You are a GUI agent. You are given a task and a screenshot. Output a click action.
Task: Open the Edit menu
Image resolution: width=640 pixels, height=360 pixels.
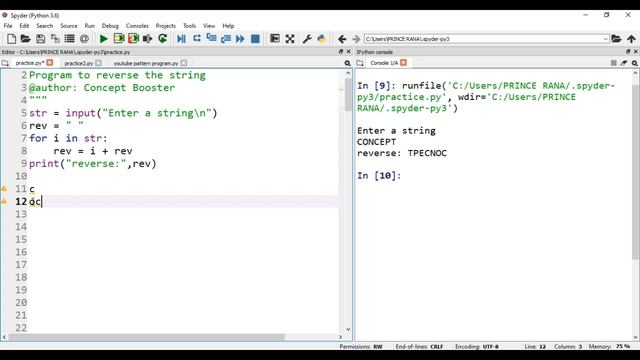pos(24,26)
